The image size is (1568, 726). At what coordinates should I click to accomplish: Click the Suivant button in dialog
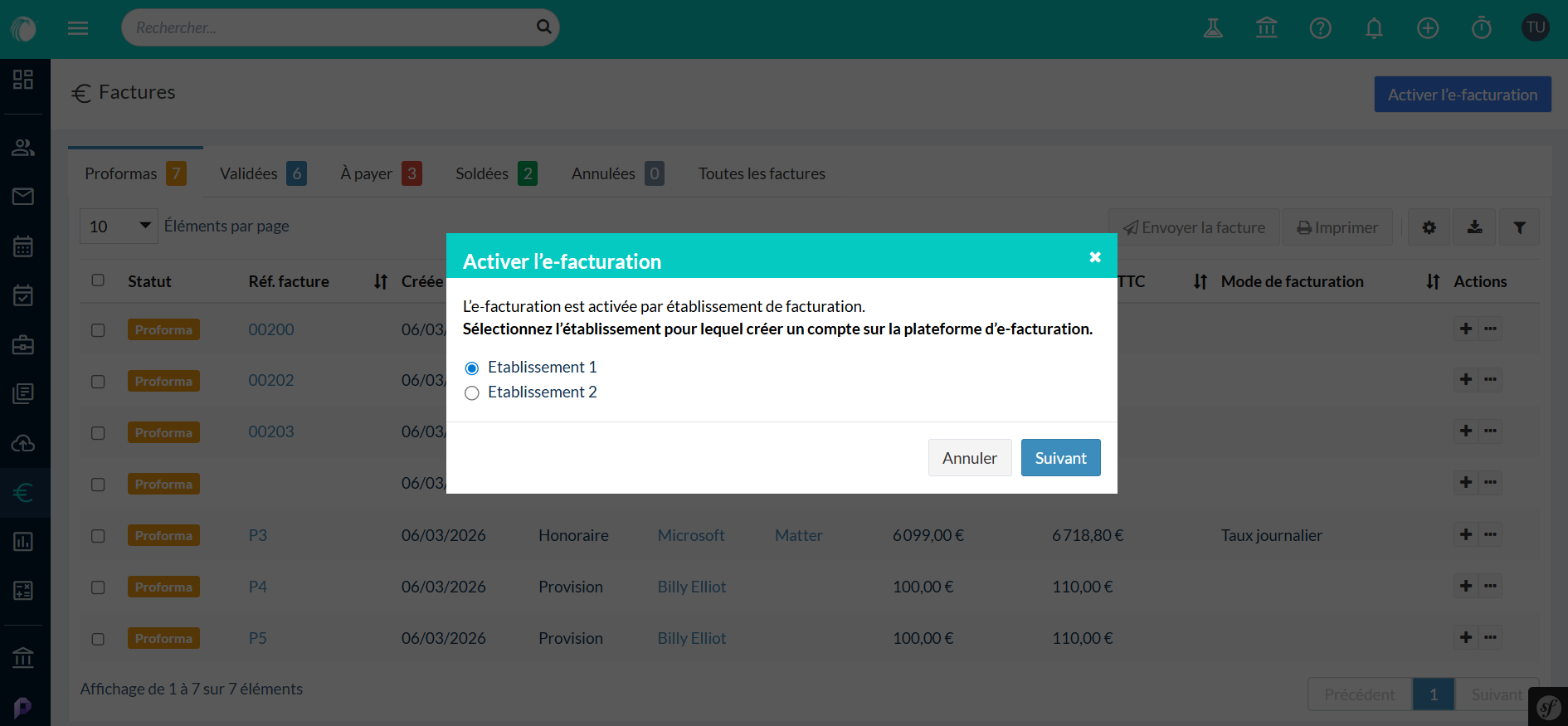pyautogui.click(x=1060, y=458)
